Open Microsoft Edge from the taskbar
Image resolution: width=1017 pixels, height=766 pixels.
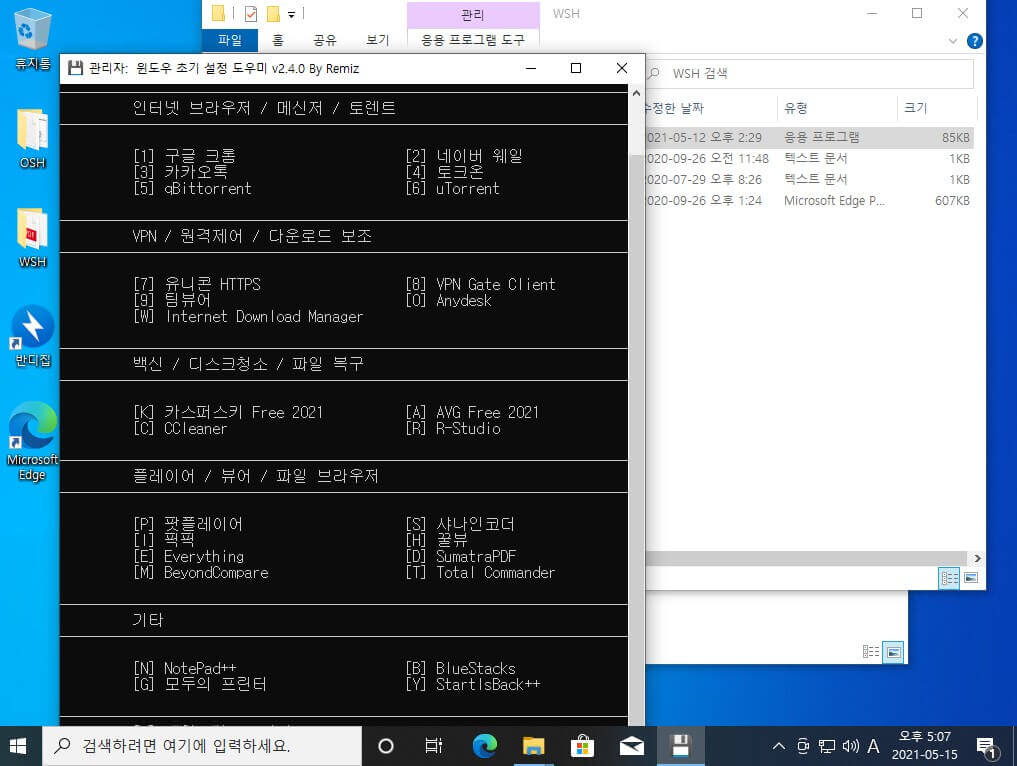point(485,746)
